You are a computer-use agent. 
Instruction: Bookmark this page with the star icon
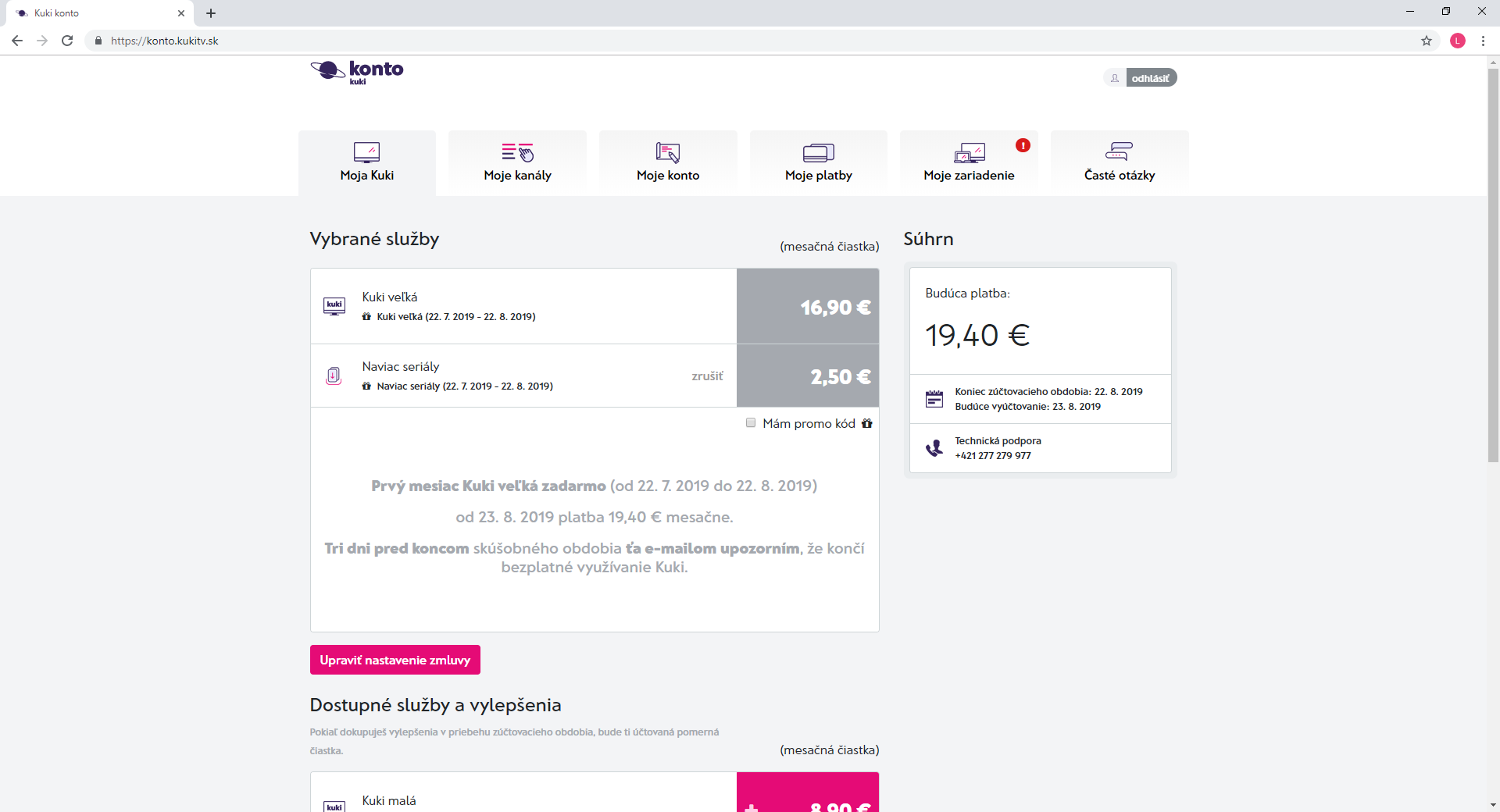click(x=1427, y=41)
